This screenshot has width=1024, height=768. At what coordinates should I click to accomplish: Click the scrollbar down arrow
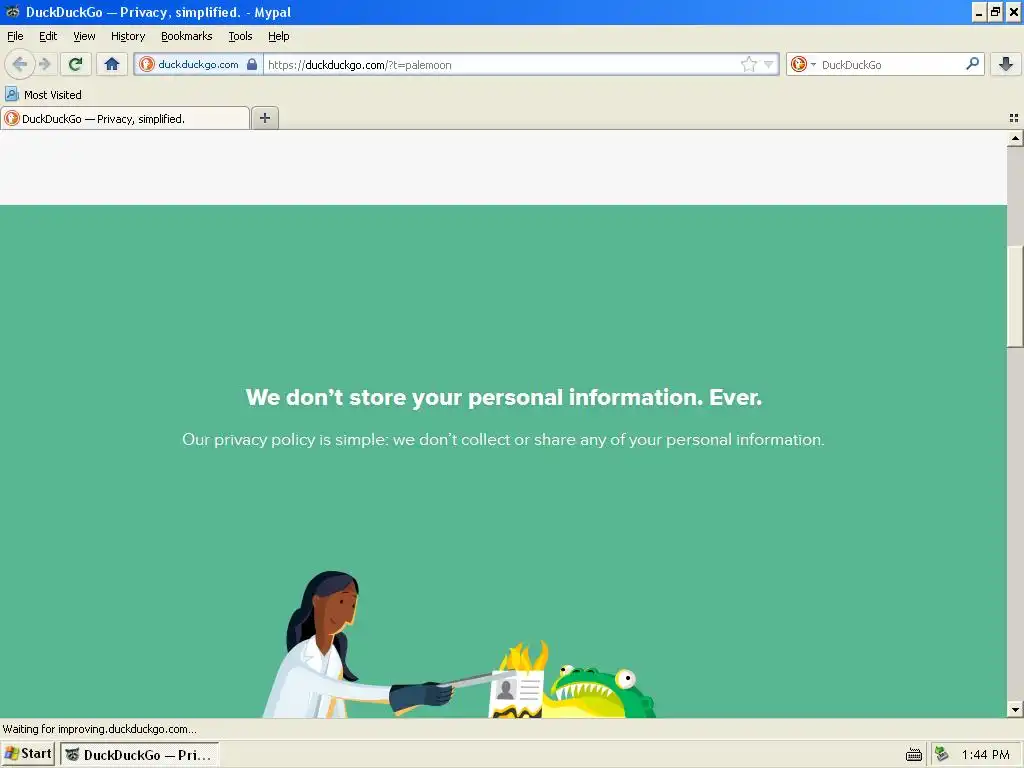click(x=1015, y=710)
